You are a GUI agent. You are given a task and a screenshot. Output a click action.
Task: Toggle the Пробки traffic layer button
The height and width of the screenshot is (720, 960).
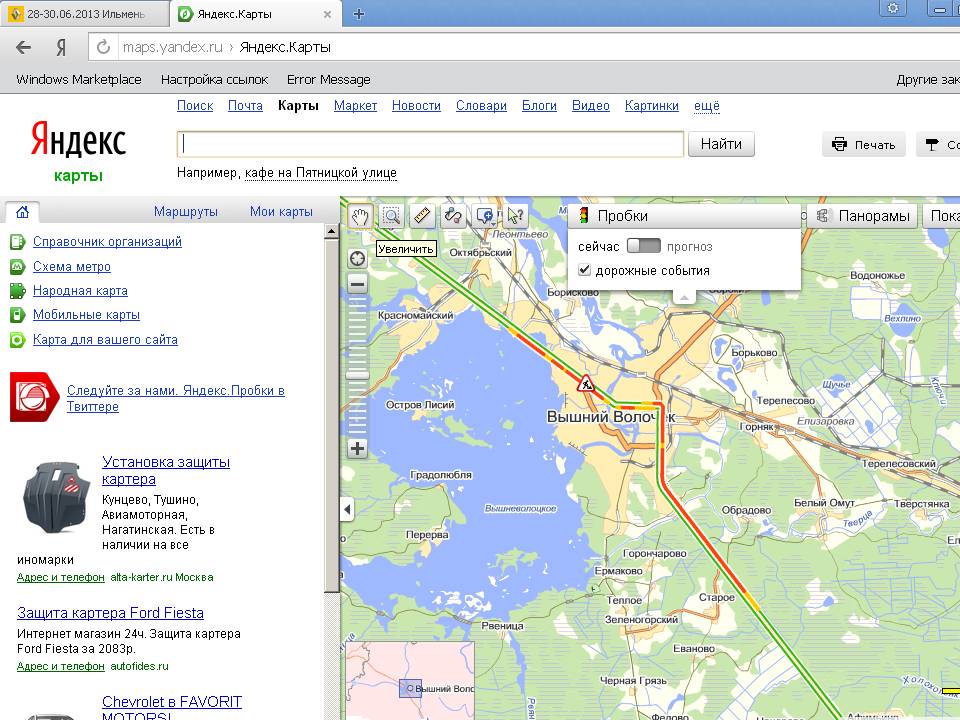(x=611, y=216)
